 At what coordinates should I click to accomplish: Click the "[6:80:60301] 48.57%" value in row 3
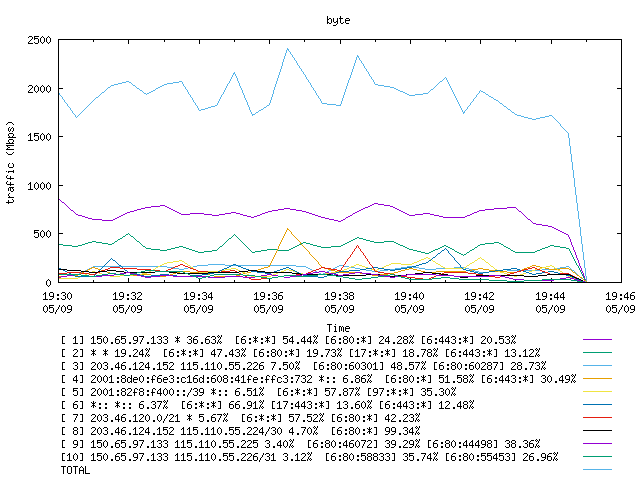369,366
